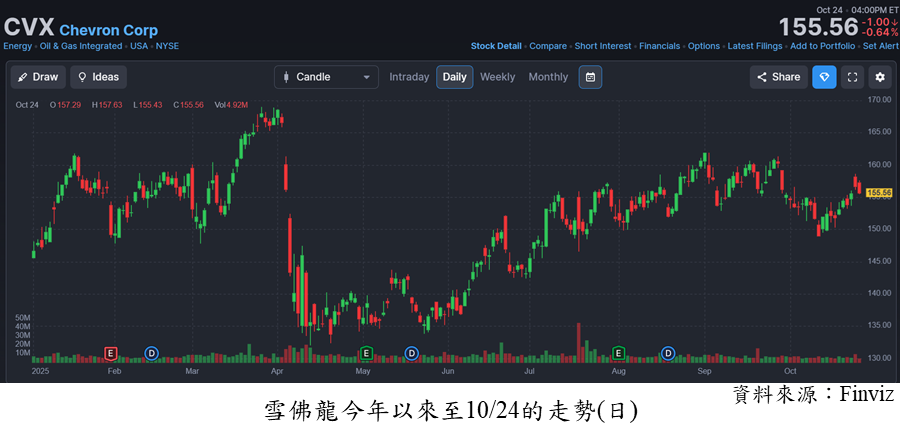Screen dimensions: 909x440
Task: Select the Monthly timeframe
Action: [x=548, y=77]
